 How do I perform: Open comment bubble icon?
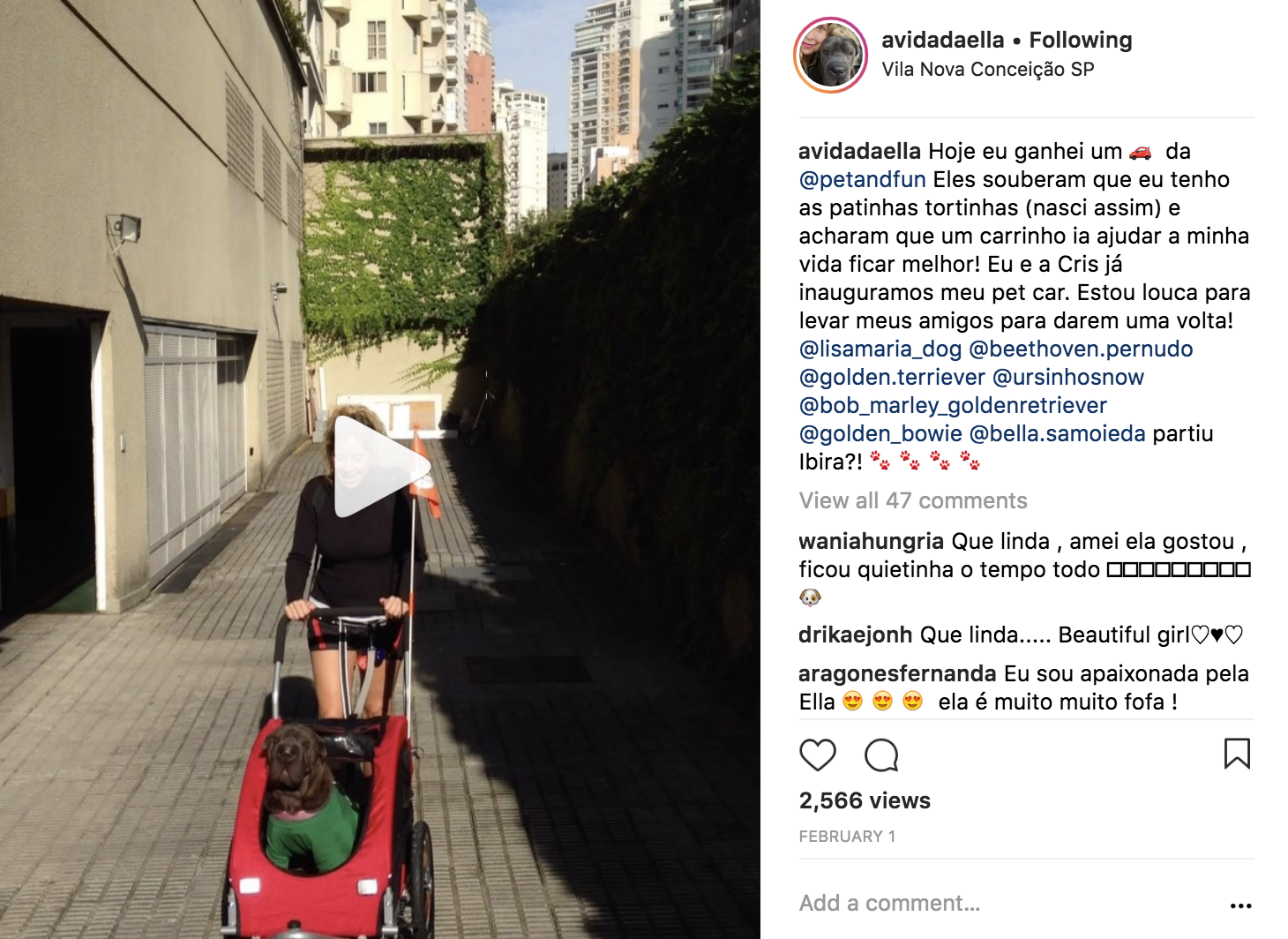click(881, 755)
